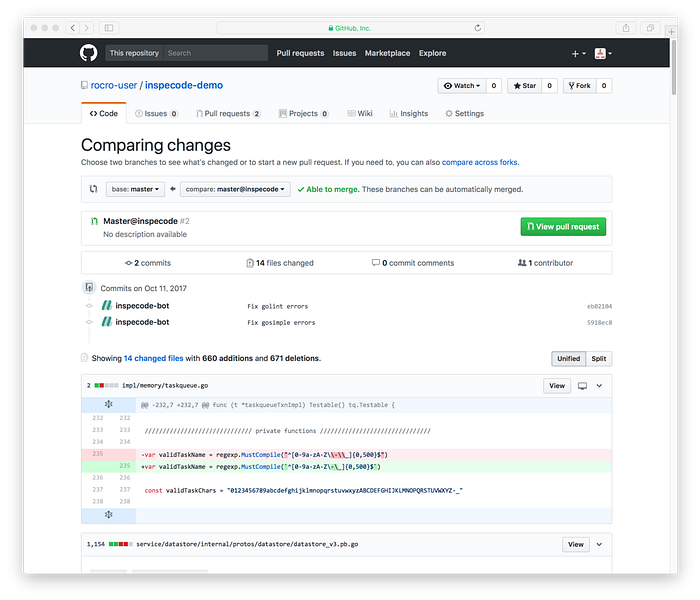
Task: Open Safari's share icon
Action: [626, 28]
